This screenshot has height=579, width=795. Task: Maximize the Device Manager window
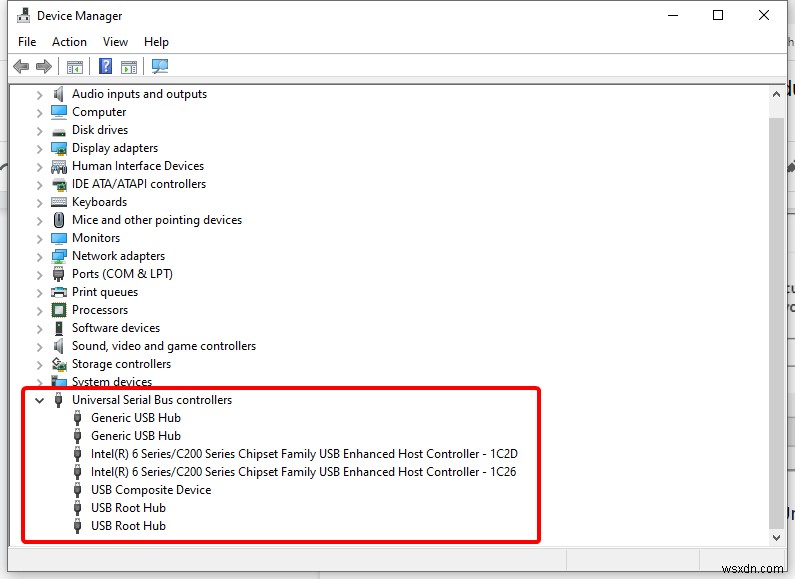tap(718, 15)
